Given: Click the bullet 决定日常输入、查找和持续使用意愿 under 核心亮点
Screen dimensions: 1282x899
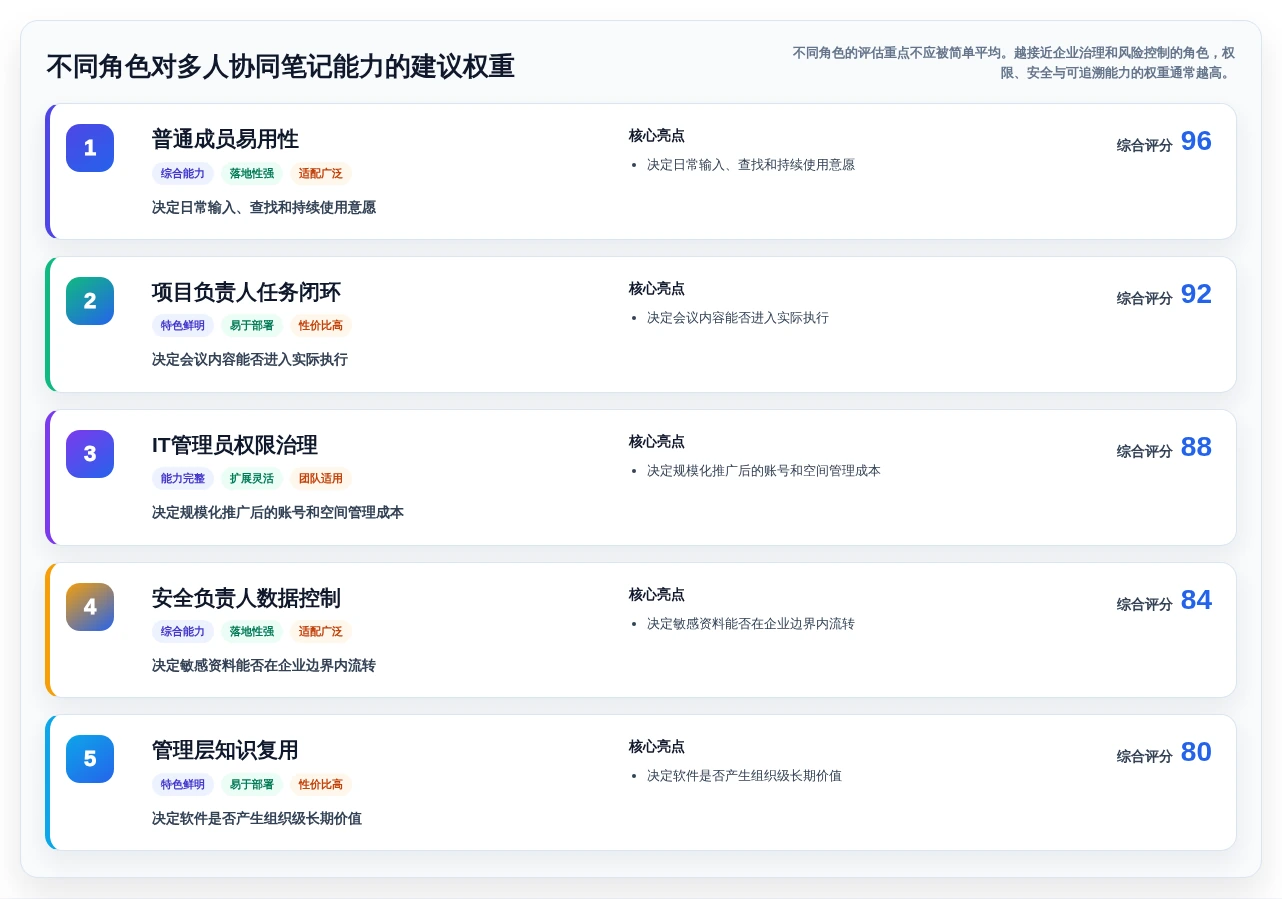Looking at the screenshot, I should click(x=751, y=165).
